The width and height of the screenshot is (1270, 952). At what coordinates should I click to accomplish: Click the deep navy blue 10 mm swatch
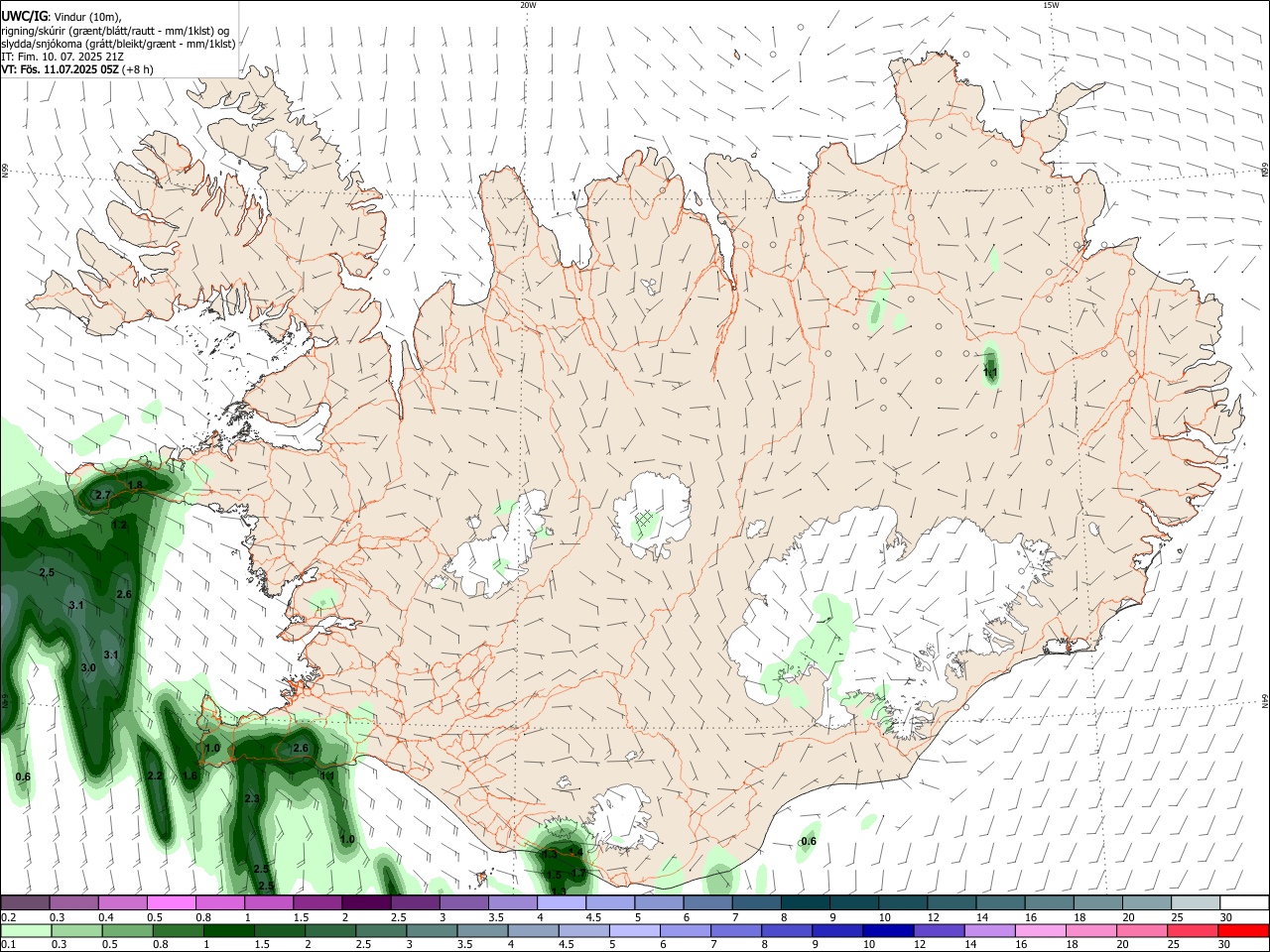tap(888, 930)
